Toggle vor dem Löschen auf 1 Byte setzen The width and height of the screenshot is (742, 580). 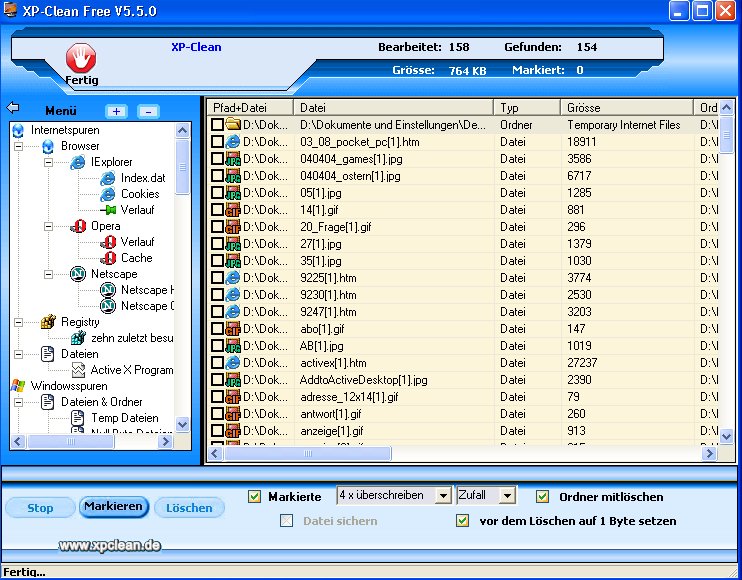pyautogui.click(x=462, y=521)
